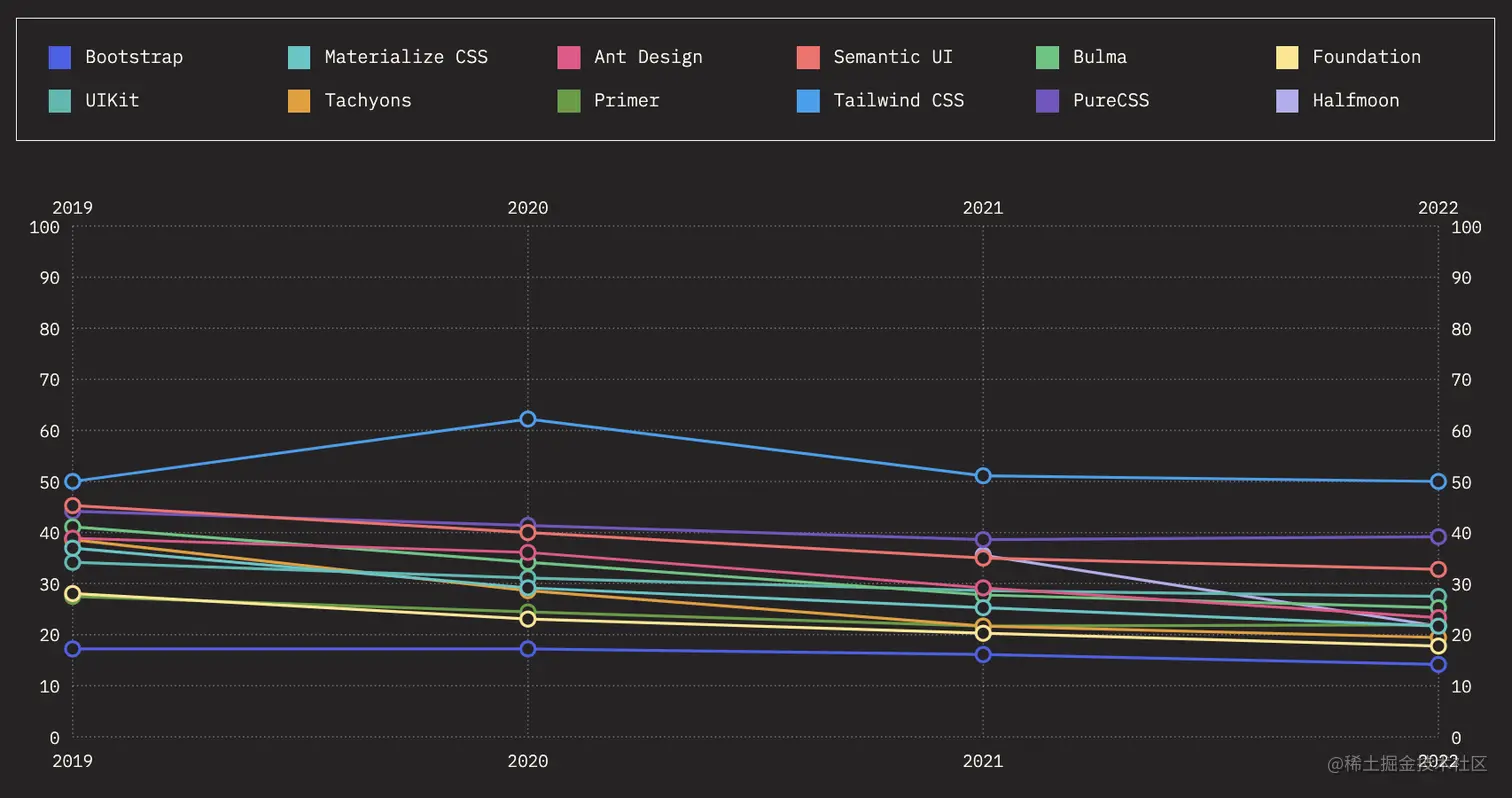Select the Tachyons legend label

pos(368,100)
